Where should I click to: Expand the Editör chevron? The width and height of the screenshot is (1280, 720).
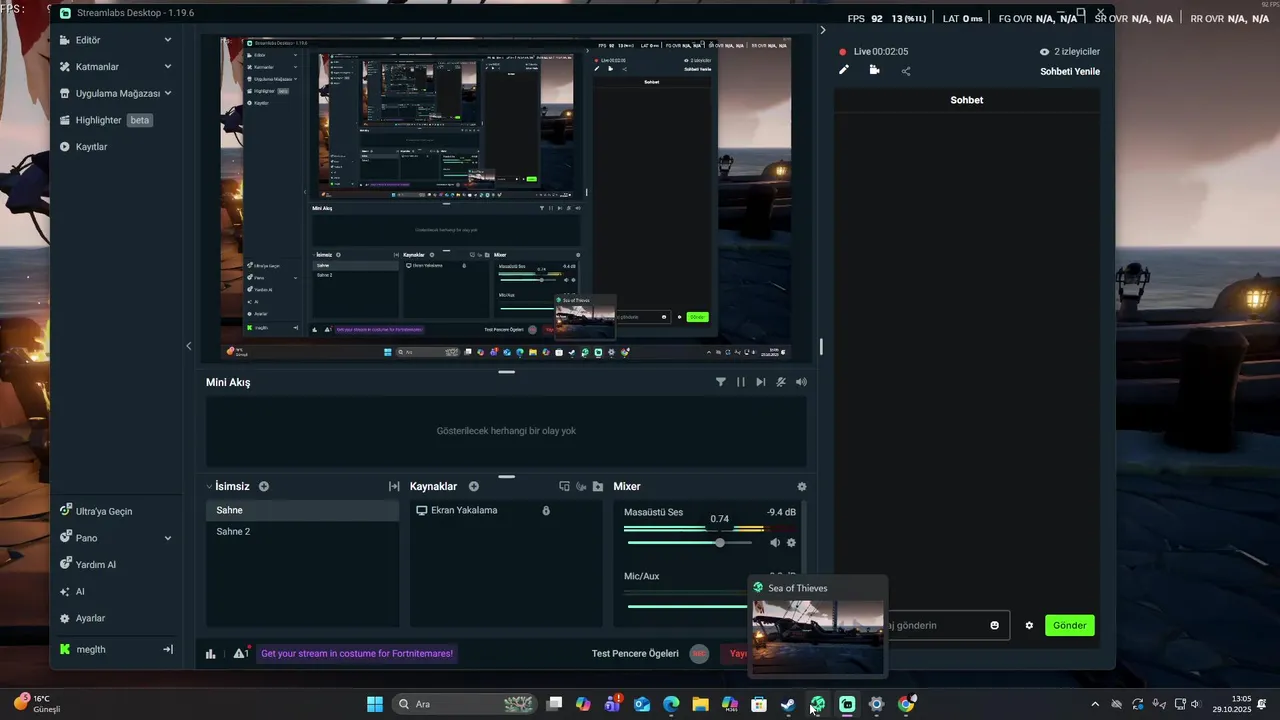168,40
